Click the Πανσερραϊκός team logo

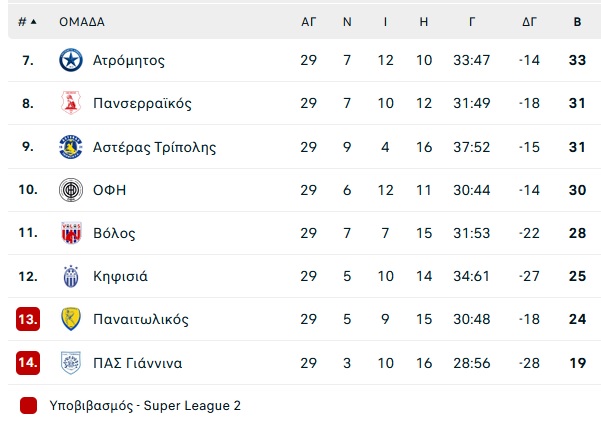click(x=71, y=103)
